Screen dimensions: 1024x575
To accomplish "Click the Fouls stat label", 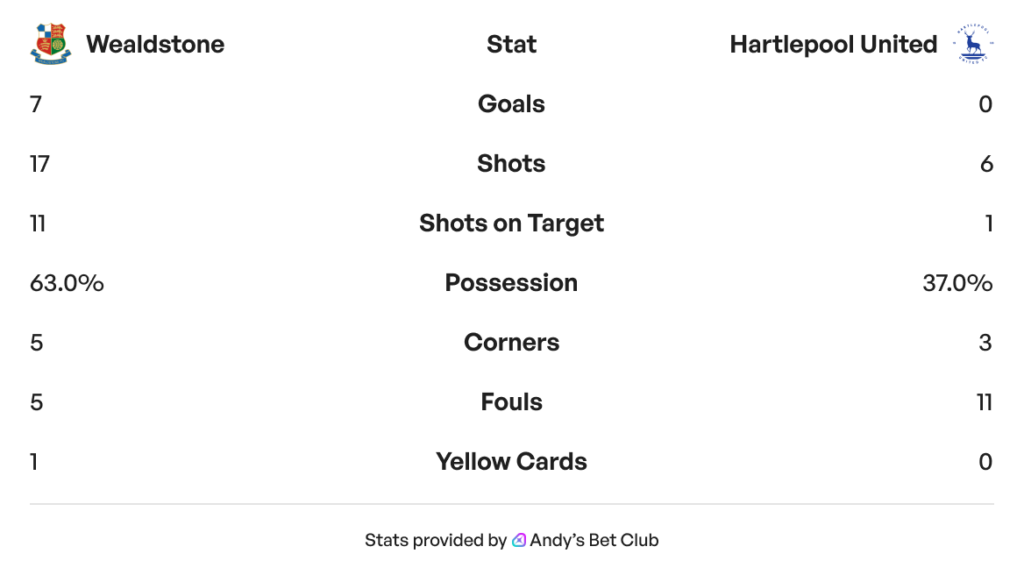I will 511,402.
